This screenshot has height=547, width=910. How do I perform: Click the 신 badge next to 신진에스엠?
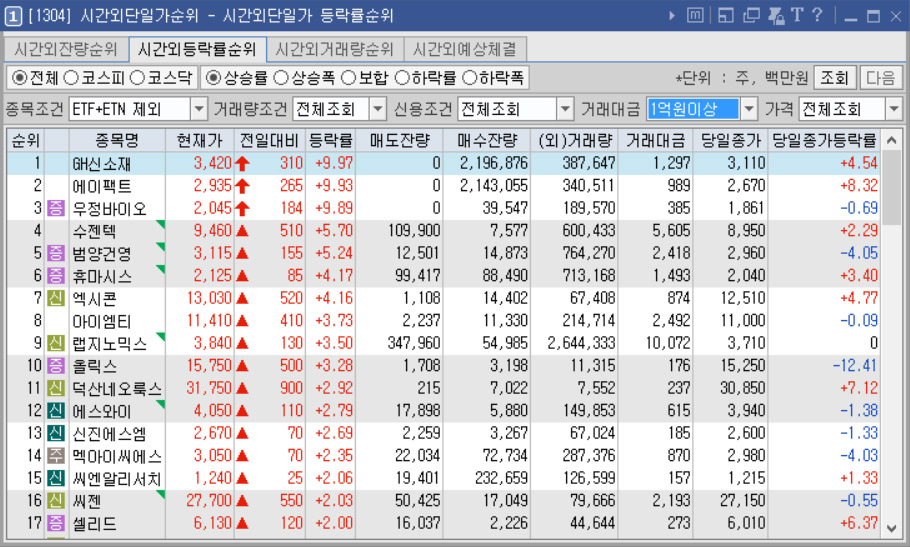[x=56, y=433]
